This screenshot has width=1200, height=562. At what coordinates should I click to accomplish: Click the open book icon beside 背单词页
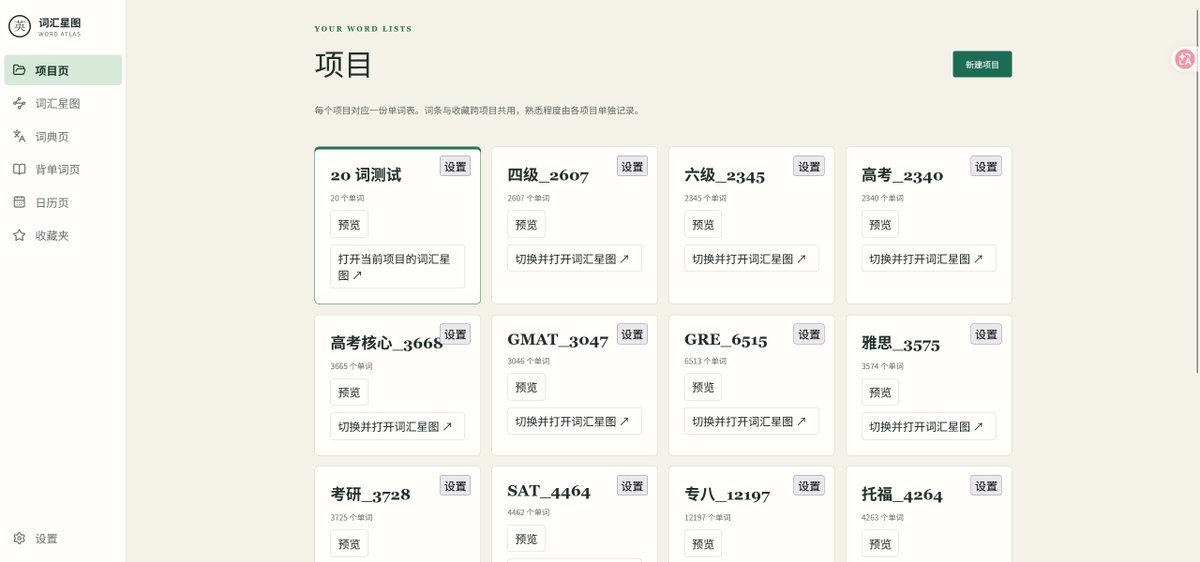click(x=19, y=169)
